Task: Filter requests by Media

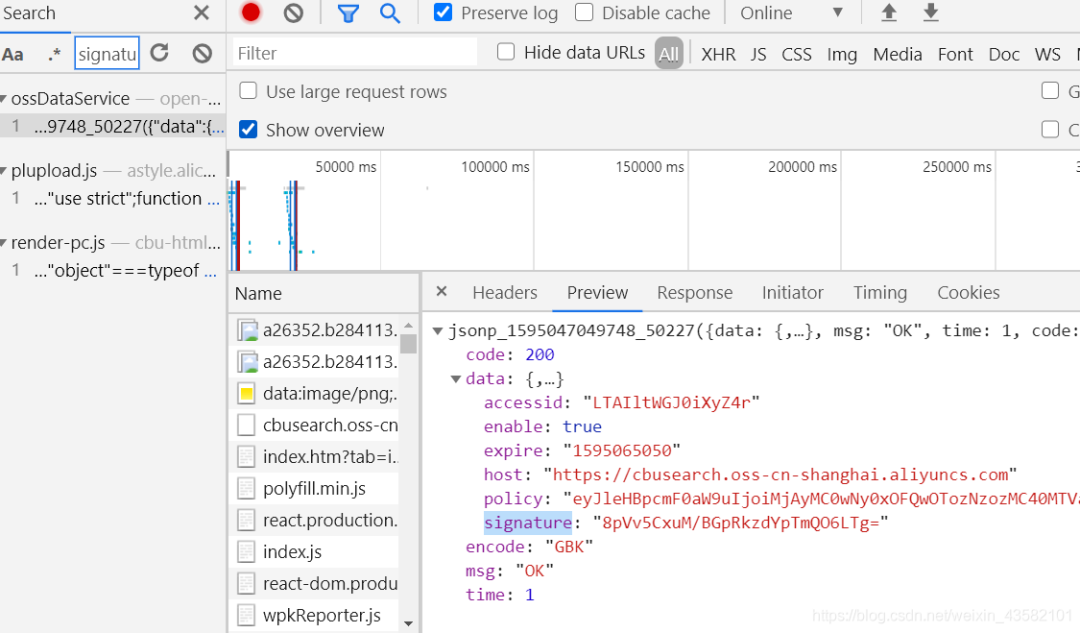Action: coord(897,54)
